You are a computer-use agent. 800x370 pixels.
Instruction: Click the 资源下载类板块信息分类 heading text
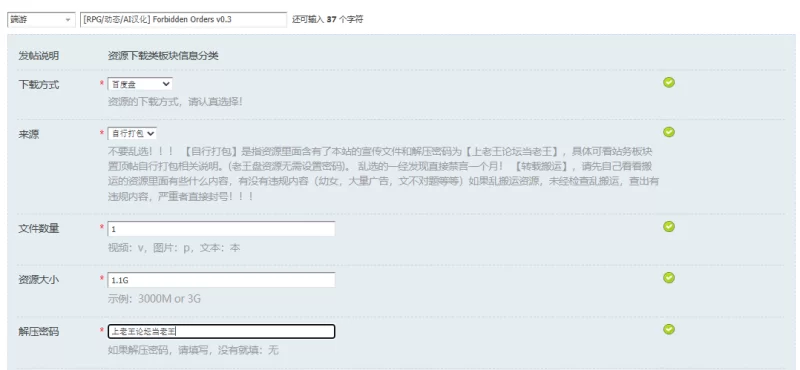(163, 56)
